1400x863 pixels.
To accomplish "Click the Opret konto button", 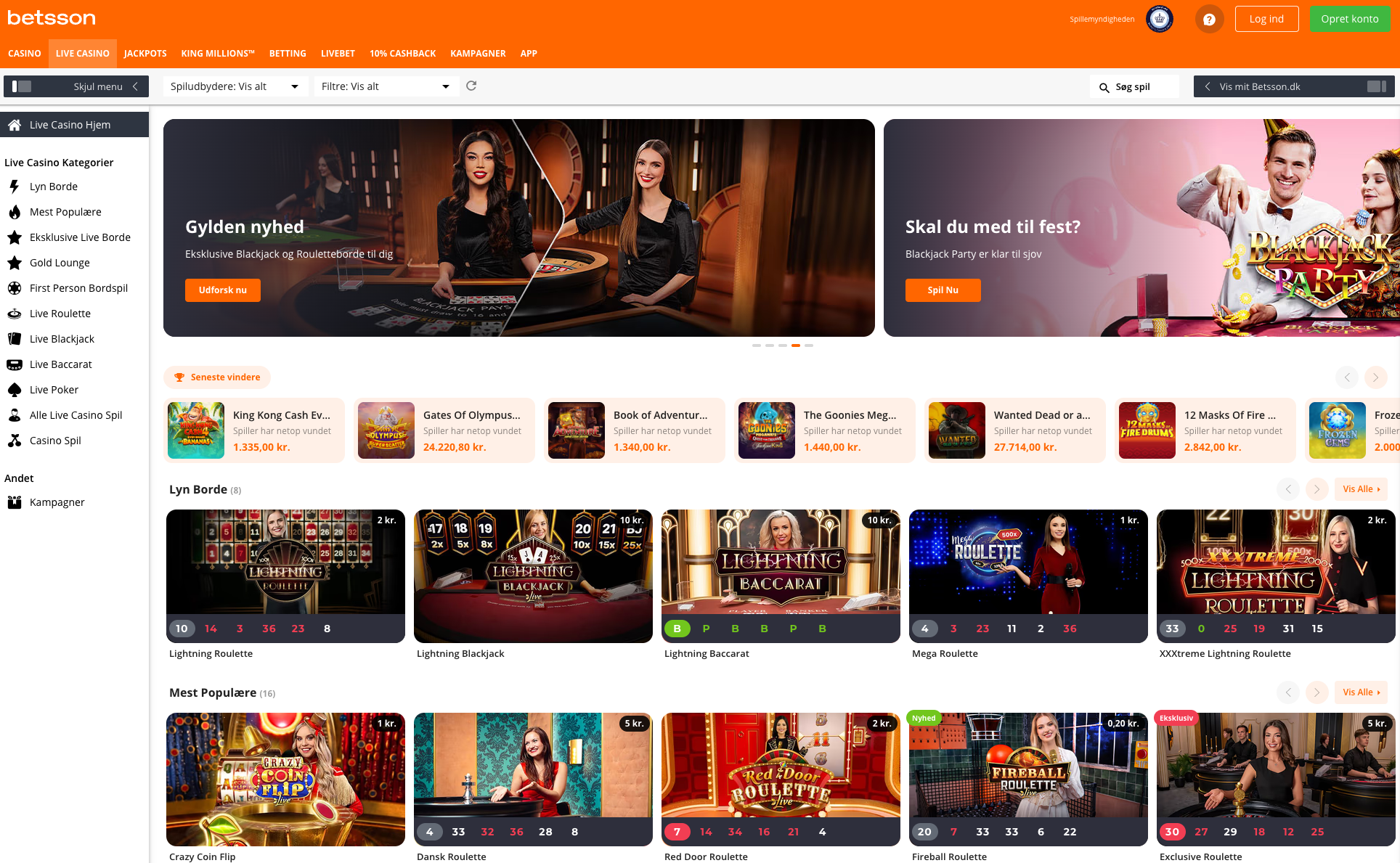I will click(x=1350, y=18).
